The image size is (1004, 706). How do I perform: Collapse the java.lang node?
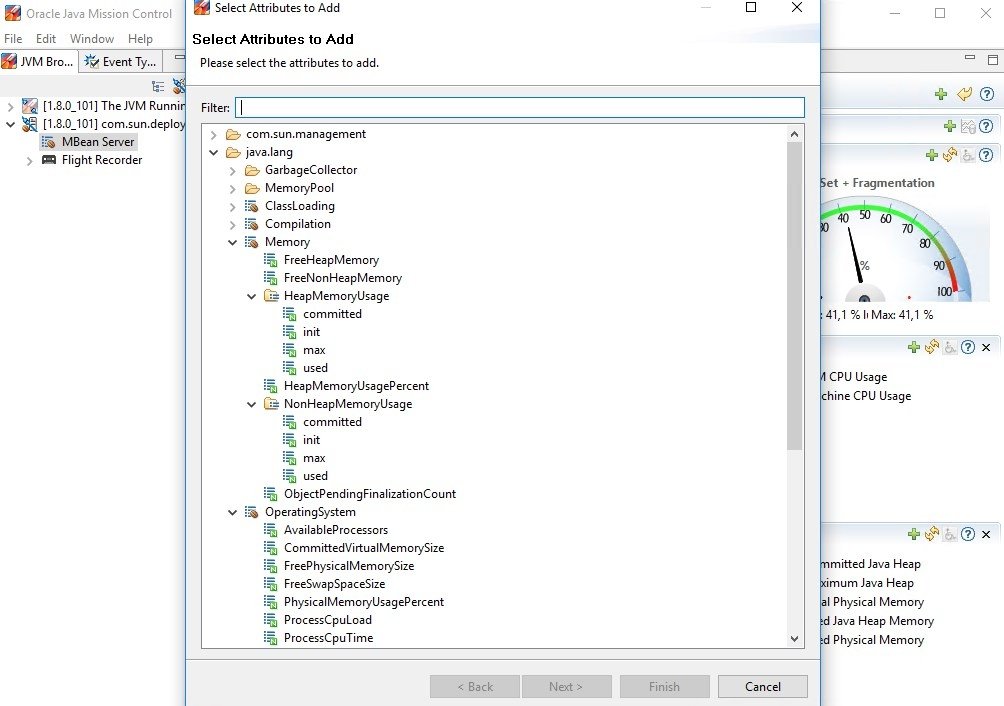(214, 152)
